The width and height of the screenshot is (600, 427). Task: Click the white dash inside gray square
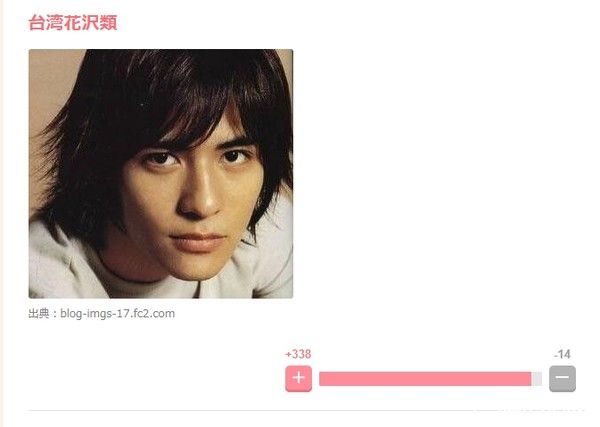(562, 377)
